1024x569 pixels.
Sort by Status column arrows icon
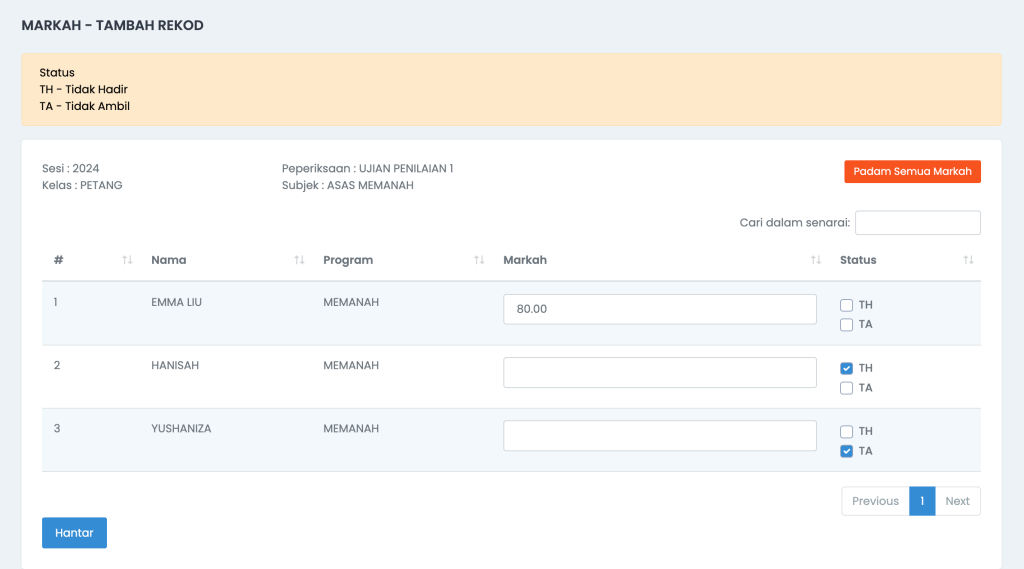tap(968, 260)
